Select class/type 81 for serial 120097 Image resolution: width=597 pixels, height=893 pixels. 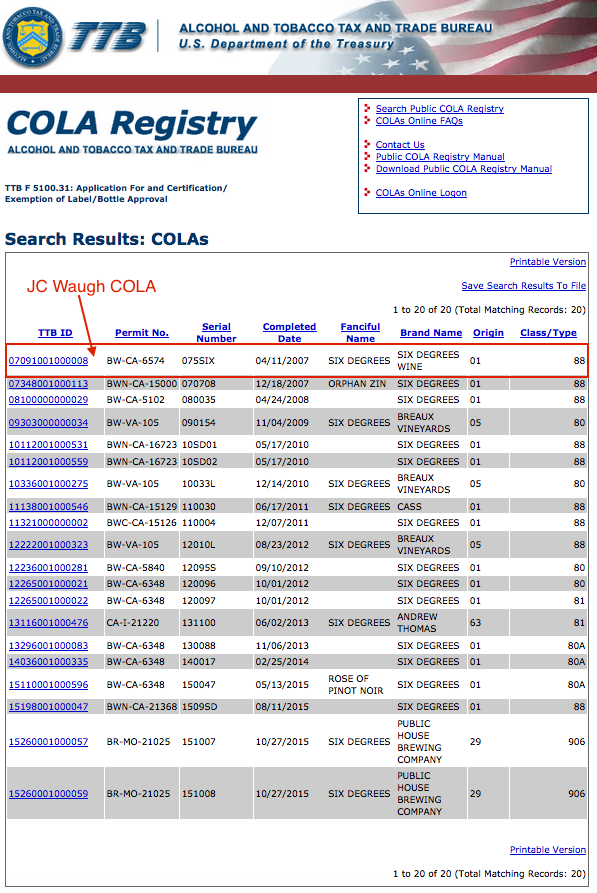point(579,600)
